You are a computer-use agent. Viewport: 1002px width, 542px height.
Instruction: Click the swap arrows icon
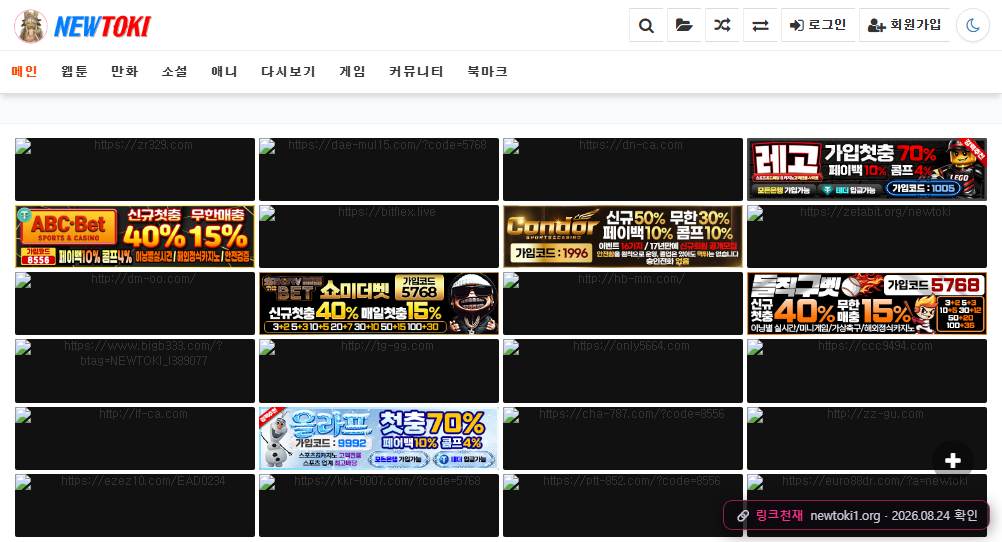[760, 26]
